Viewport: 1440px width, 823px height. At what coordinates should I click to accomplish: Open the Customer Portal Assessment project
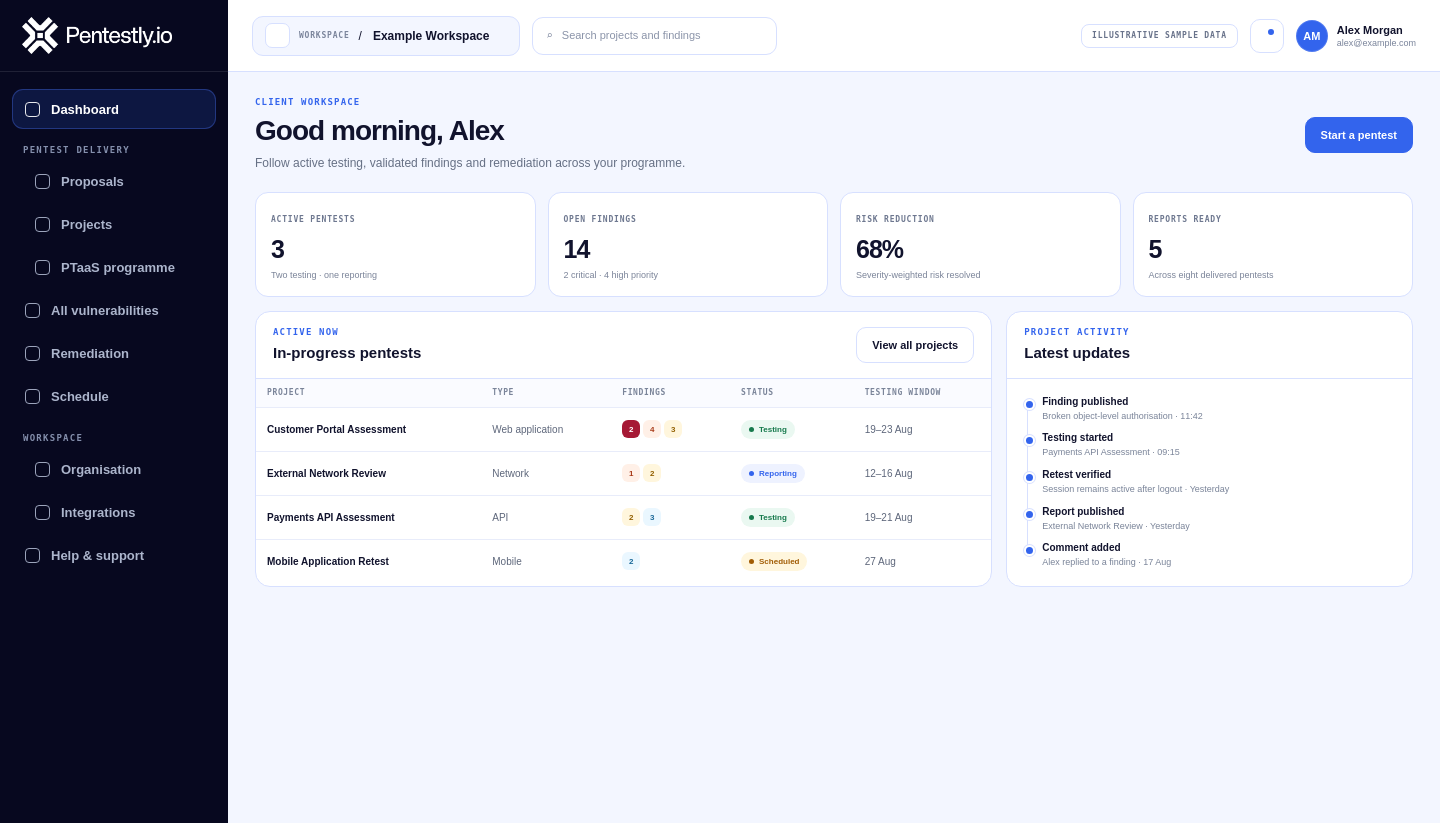(x=336, y=430)
